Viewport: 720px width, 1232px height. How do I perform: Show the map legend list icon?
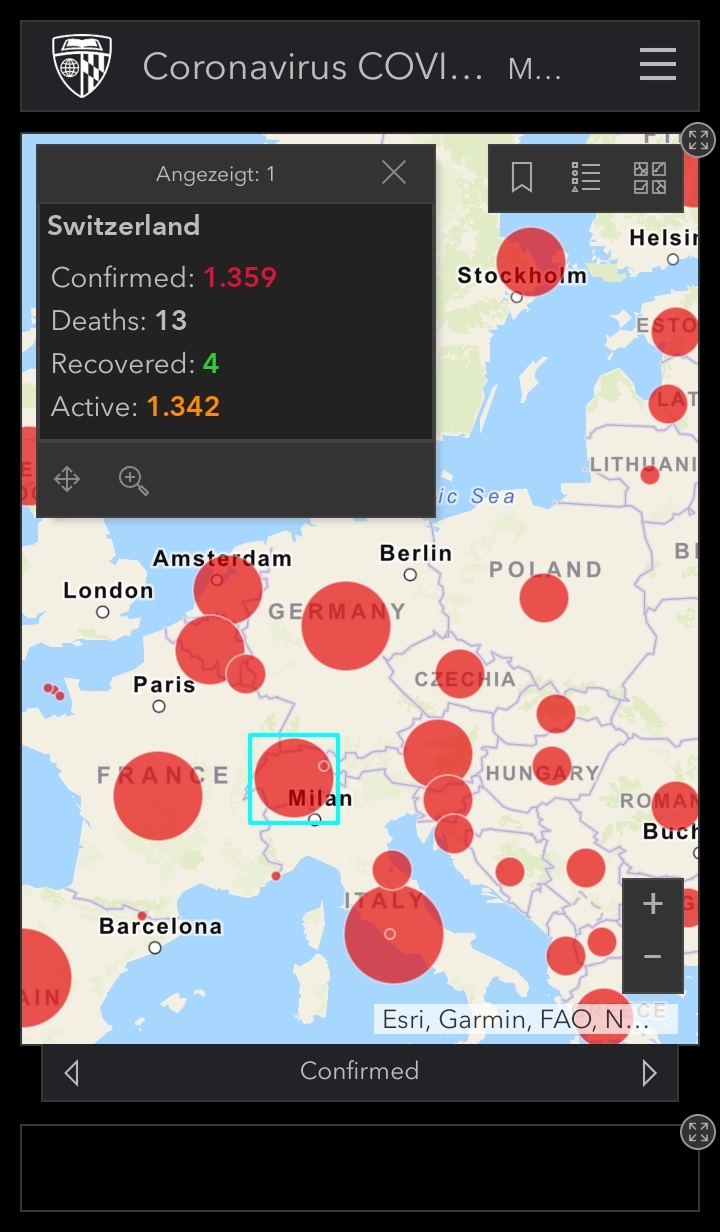pyautogui.click(x=585, y=178)
